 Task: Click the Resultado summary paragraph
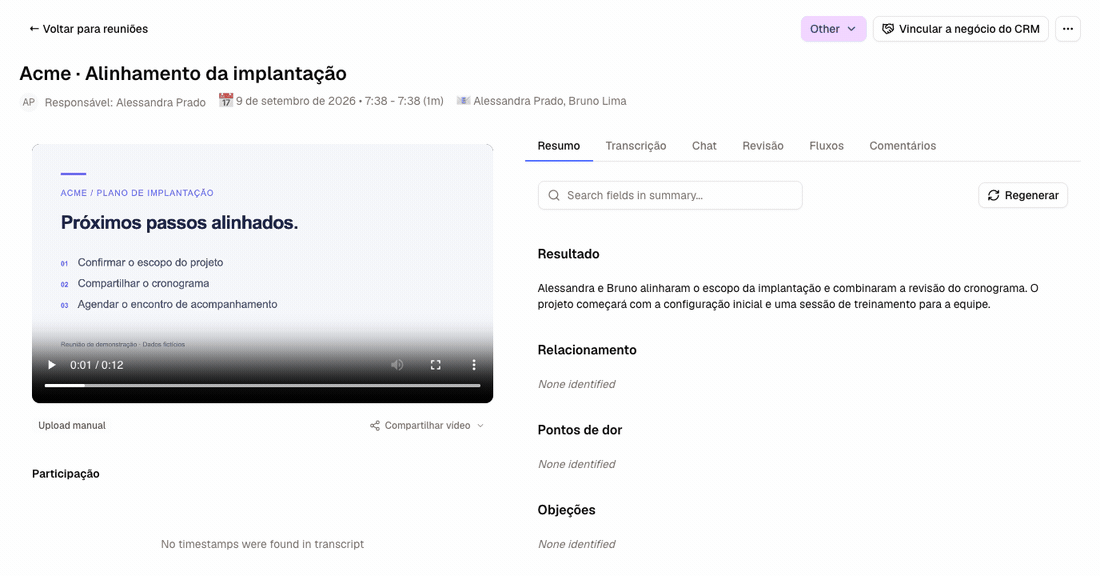click(x=788, y=296)
